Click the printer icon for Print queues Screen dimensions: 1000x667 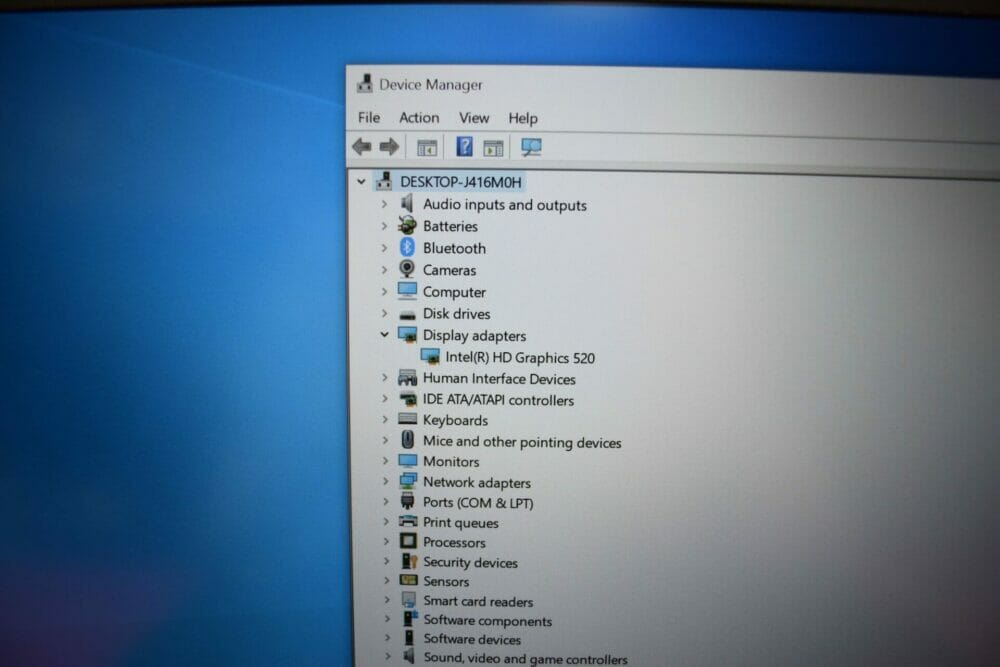coord(408,522)
